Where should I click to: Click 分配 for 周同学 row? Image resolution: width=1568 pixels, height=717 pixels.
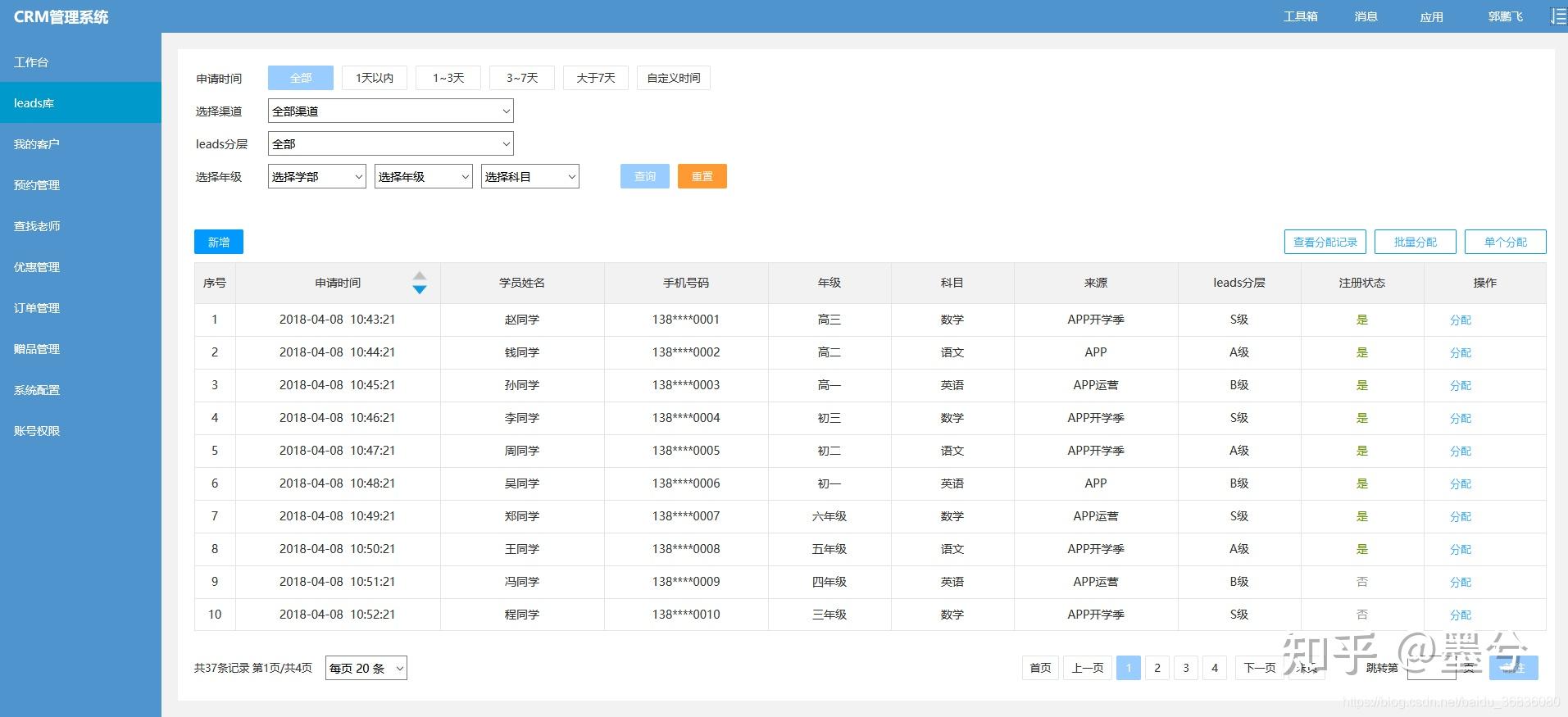pyautogui.click(x=1461, y=451)
